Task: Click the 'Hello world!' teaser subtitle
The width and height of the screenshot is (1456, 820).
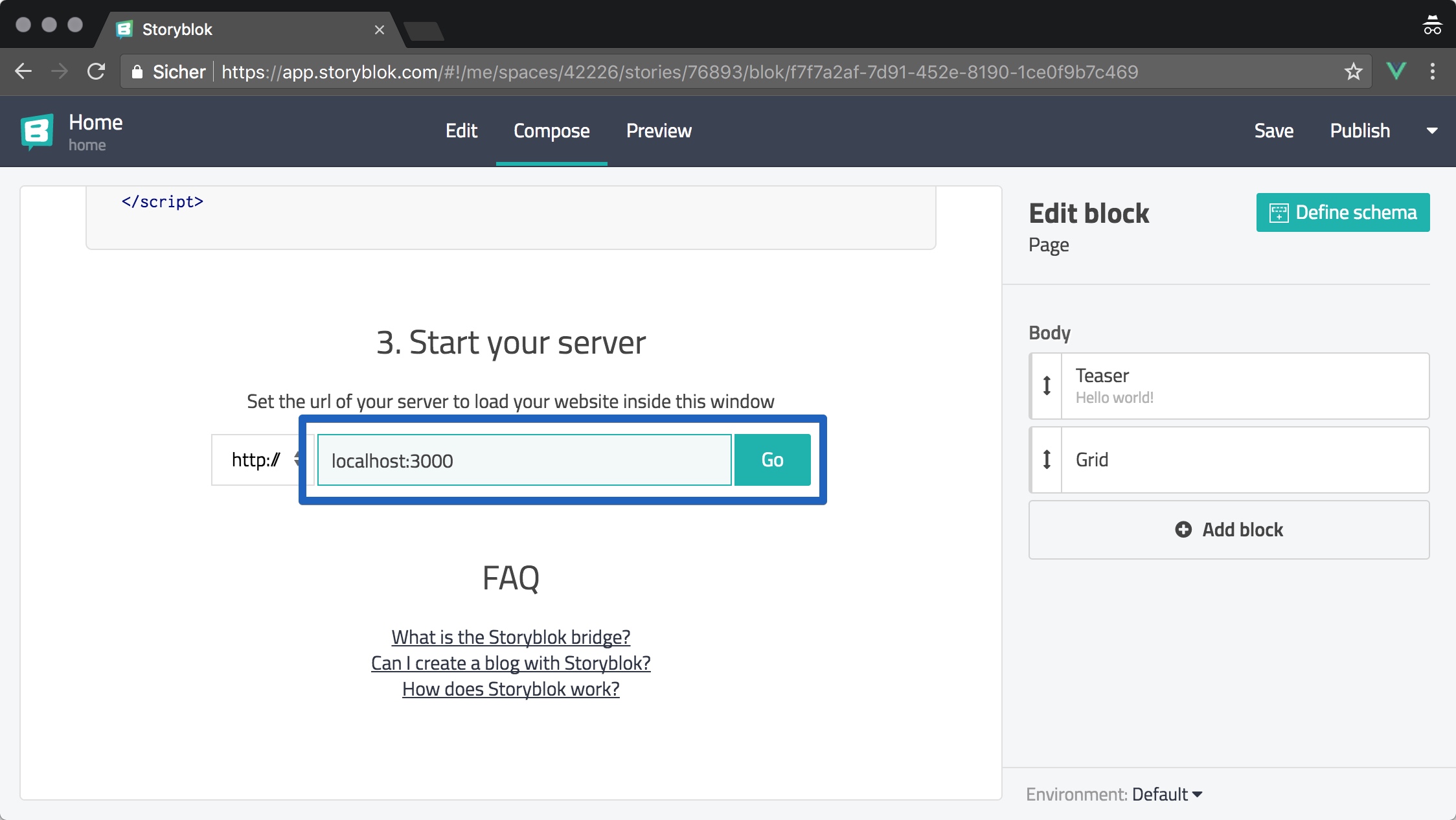Action: coord(1115,398)
